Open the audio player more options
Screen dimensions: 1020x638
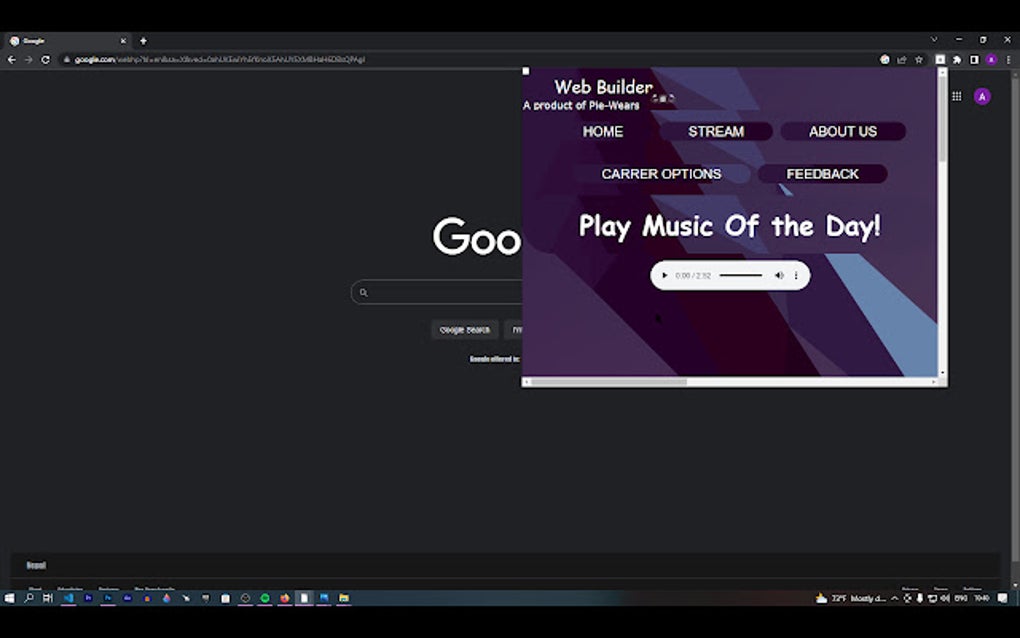pyautogui.click(x=796, y=275)
